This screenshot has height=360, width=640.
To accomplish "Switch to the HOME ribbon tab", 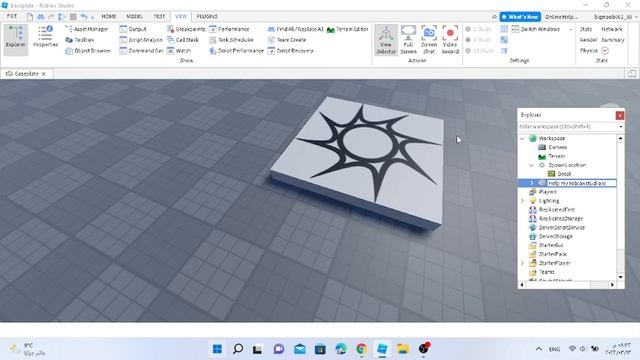I will click(109, 16).
